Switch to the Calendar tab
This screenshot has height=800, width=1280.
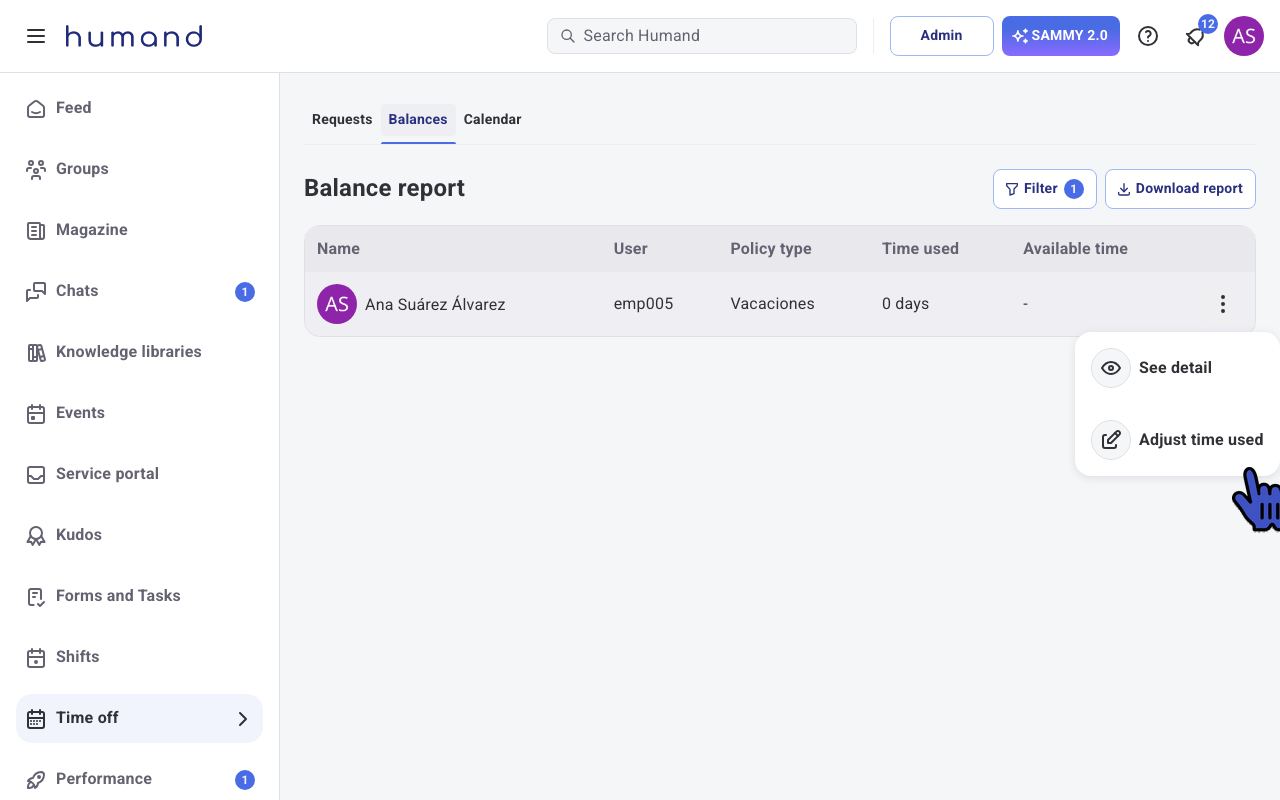click(492, 119)
